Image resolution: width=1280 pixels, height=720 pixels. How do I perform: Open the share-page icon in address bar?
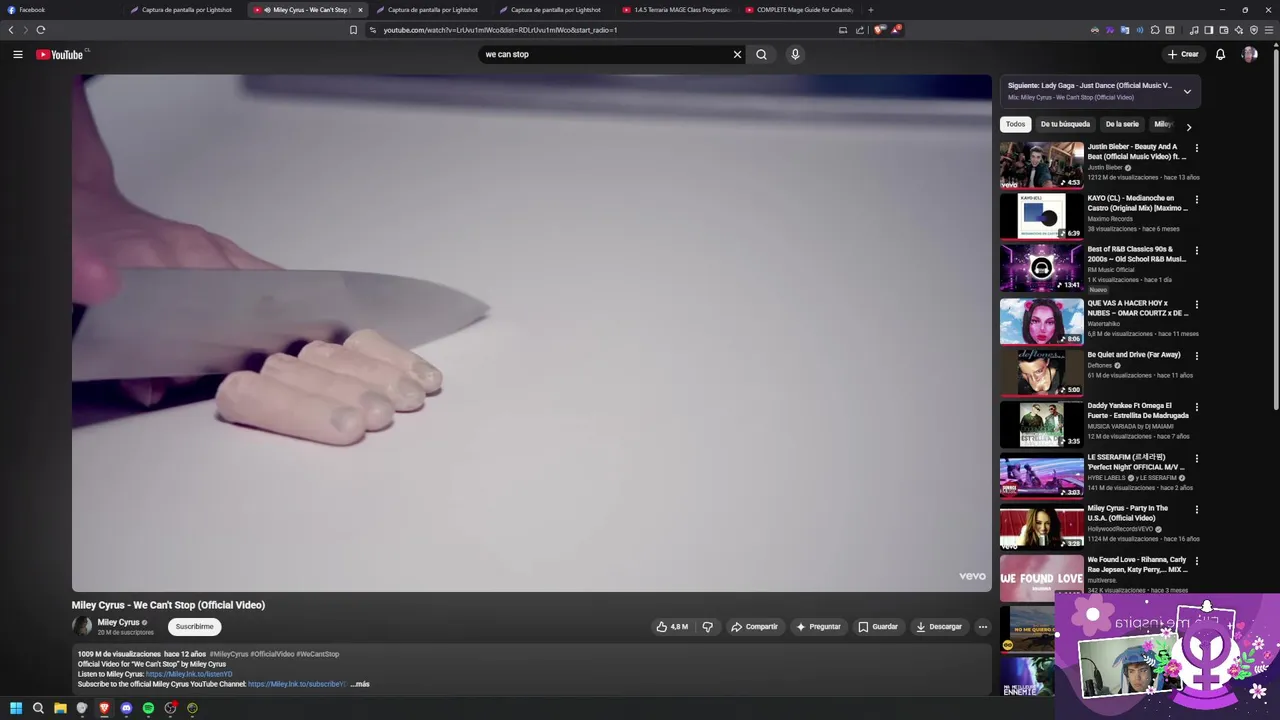click(x=860, y=30)
